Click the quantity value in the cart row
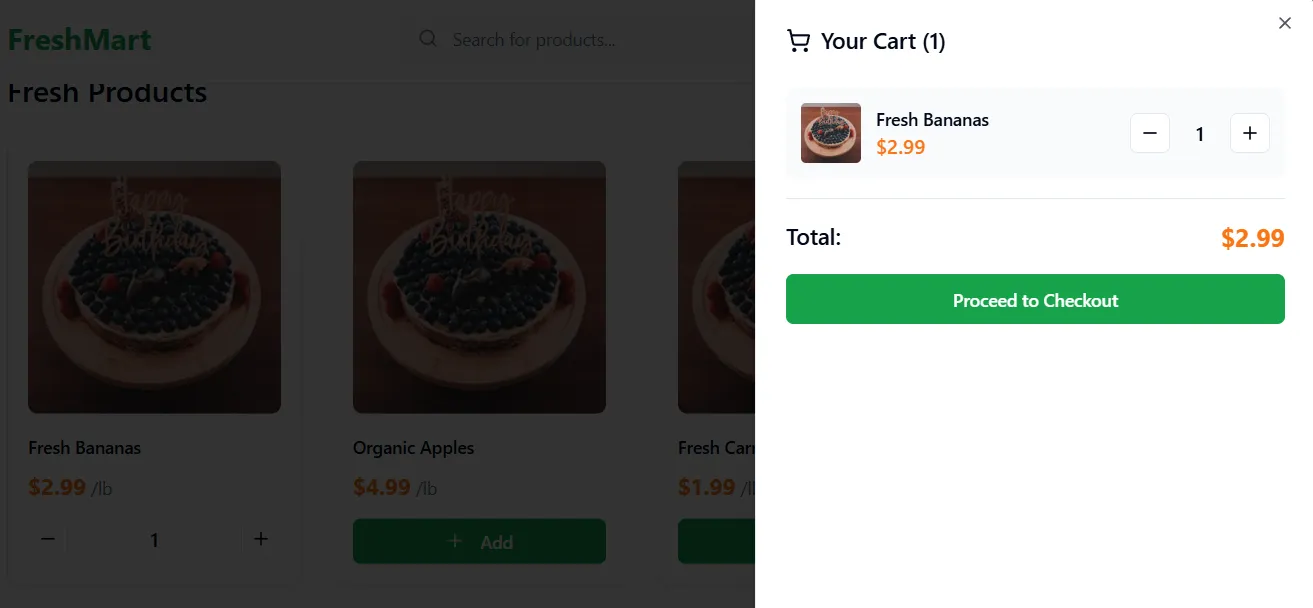Screen dimensions: 1313x608 1200,134
